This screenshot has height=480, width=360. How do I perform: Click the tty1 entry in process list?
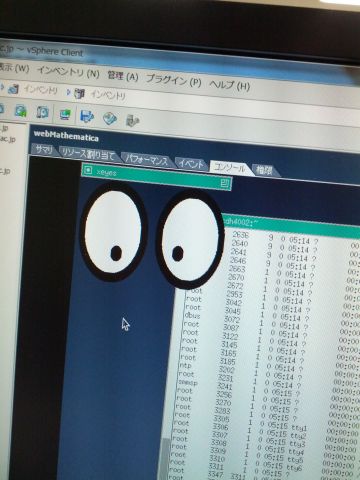tap(299, 428)
